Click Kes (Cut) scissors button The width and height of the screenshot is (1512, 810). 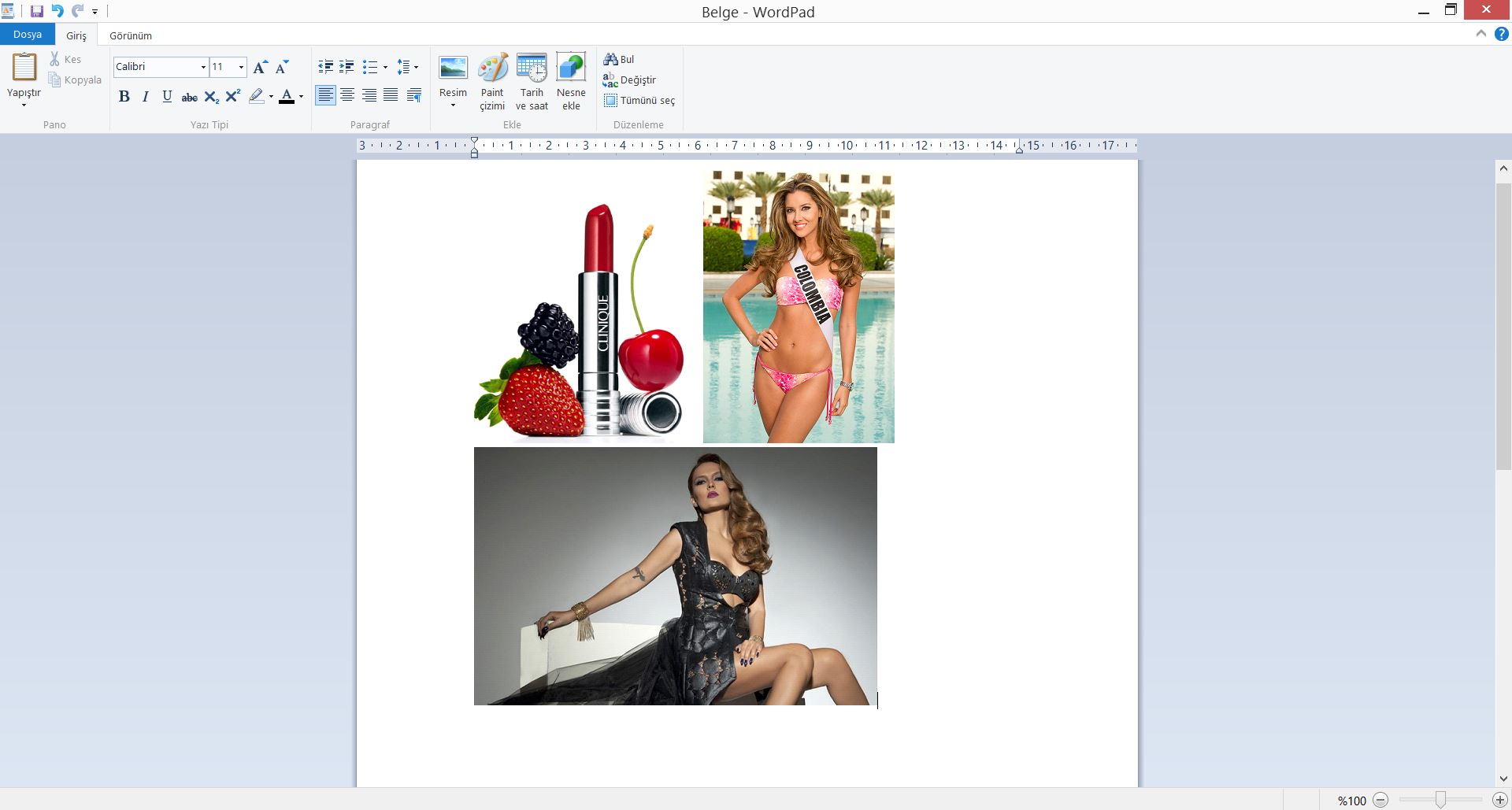coord(65,59)
